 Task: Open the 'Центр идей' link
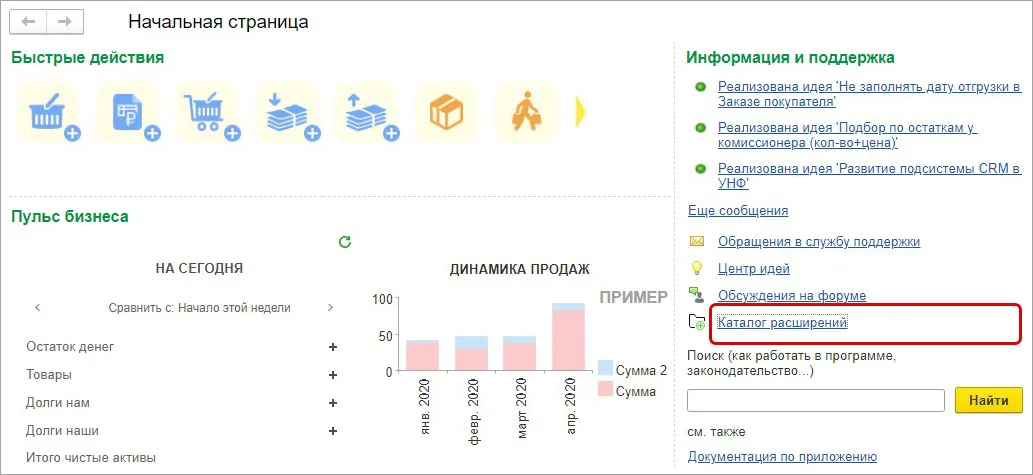(754, 269)
